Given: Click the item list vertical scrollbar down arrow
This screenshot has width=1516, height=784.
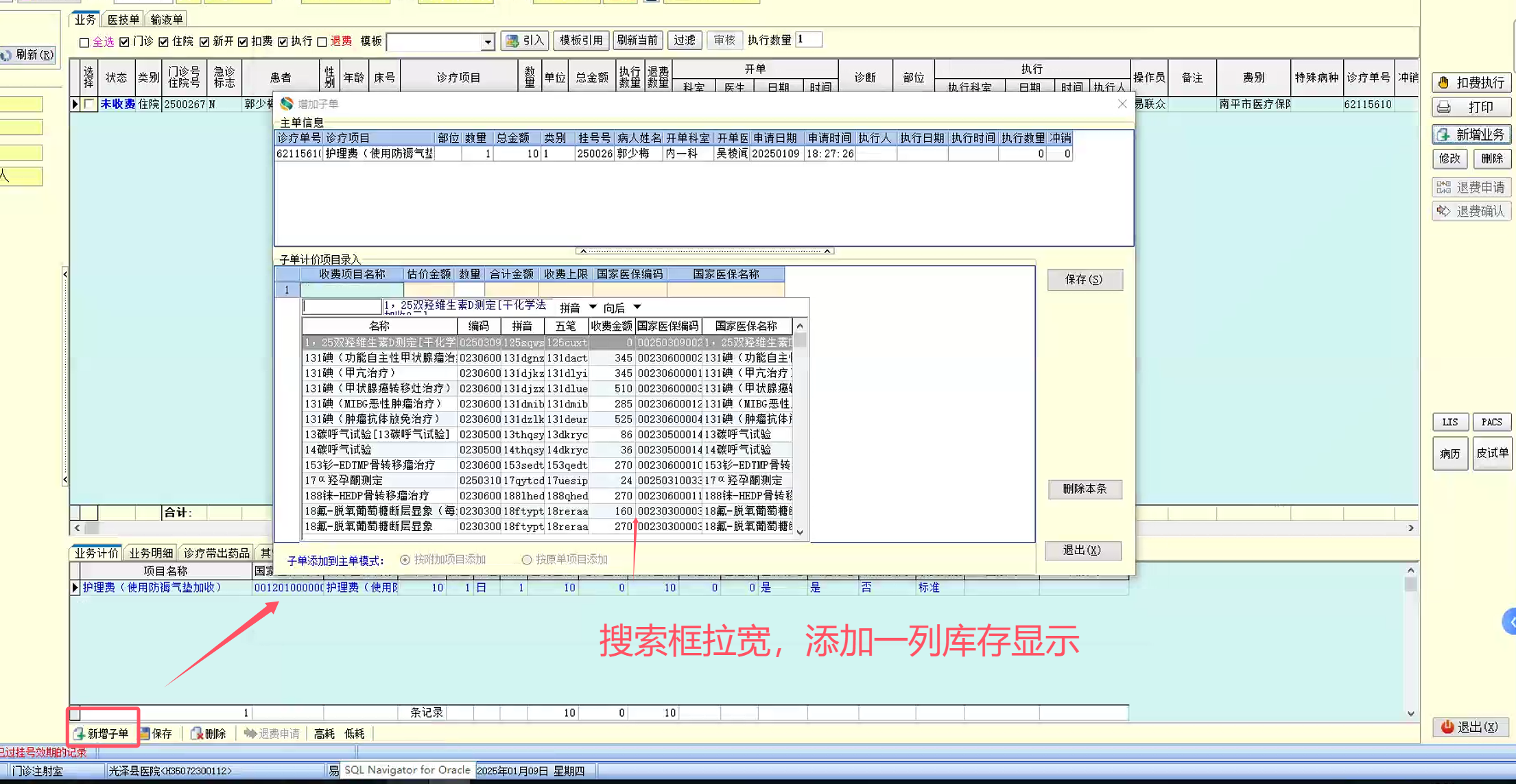Looking at the screenshot, I should click(x=800, y=532).
